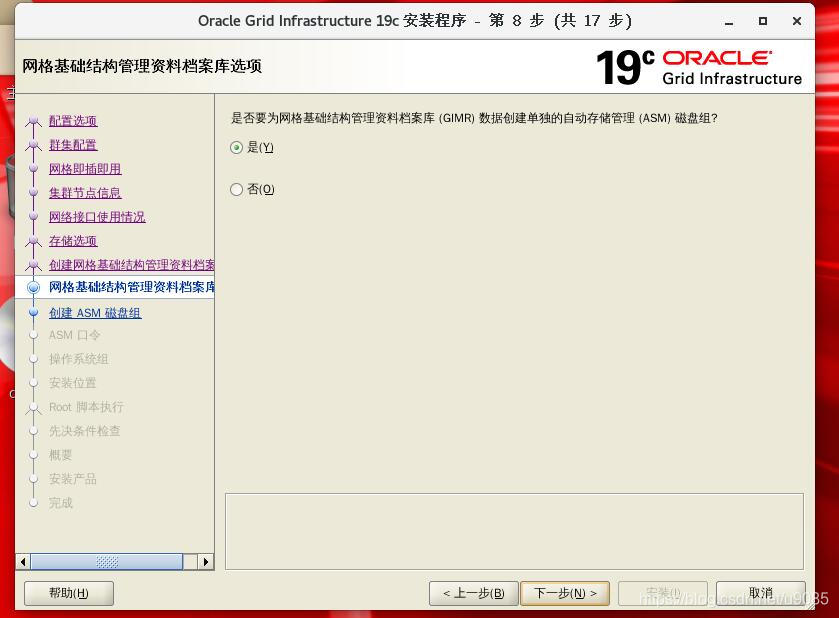Image resolution: width=839 pixels, height=618 pixels.
Task: Click the disabled 操作系统组 step text
Action: (79, 359)
